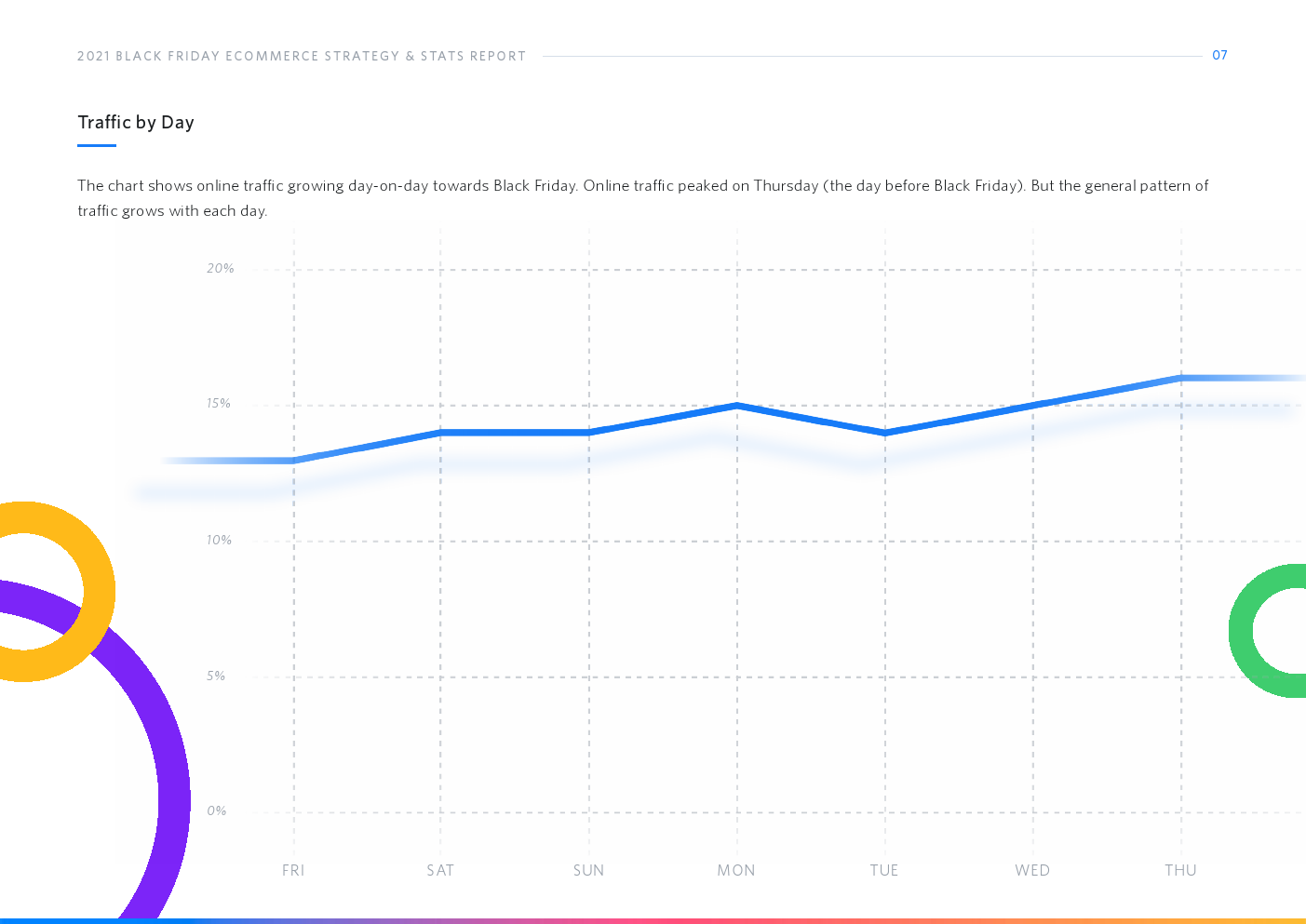Image resolution: width=1306 pixels, height=924 pixels.
Task: Click the THU data point on the line
Action: (x=1181, y=378)
